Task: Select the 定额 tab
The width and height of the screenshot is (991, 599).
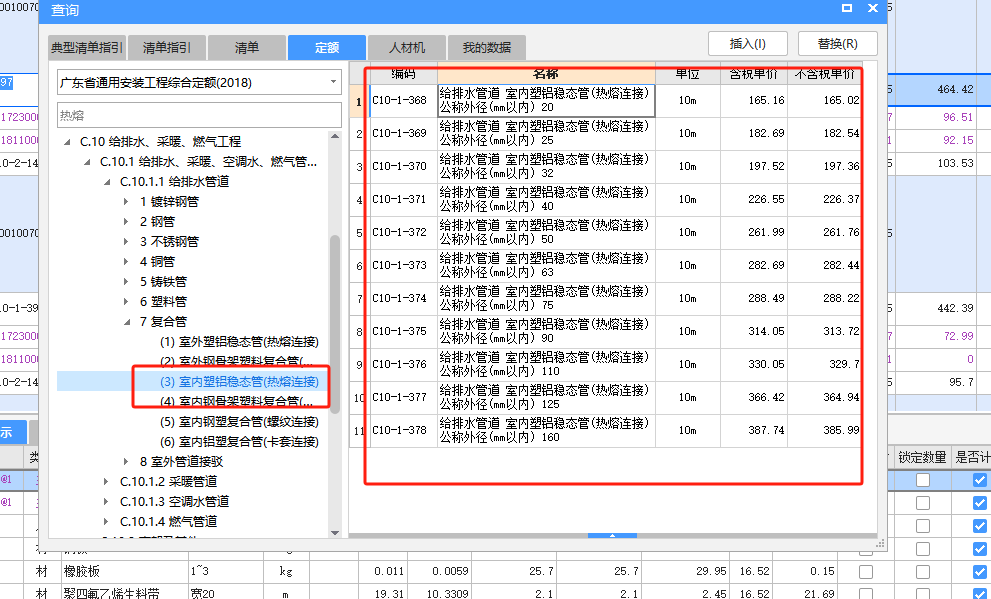Action: pyautogui.click(x=327, y=47)
